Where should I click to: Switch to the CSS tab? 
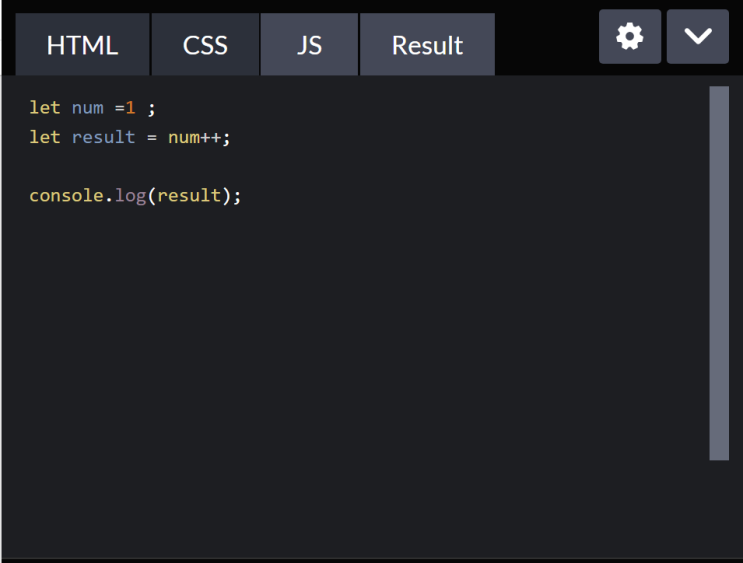(x=205, y=45)
